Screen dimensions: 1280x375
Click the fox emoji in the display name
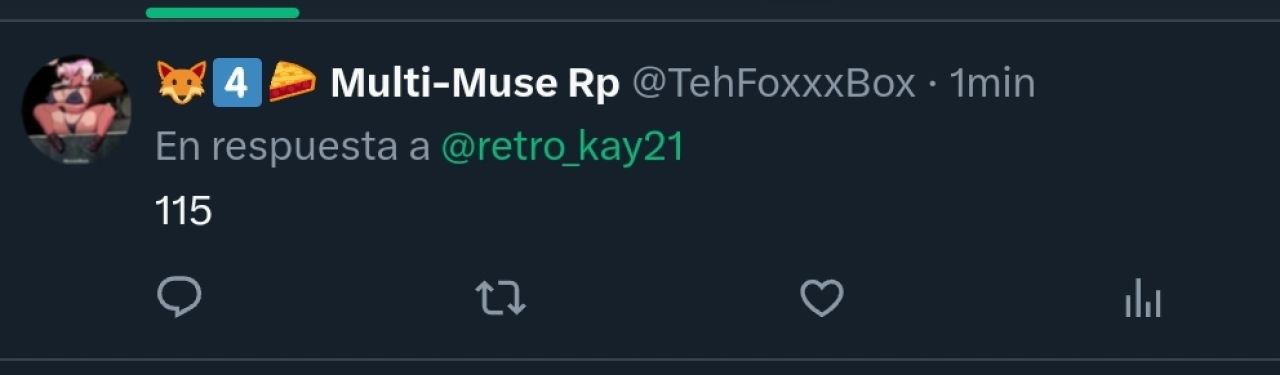(x=181, y=84)
